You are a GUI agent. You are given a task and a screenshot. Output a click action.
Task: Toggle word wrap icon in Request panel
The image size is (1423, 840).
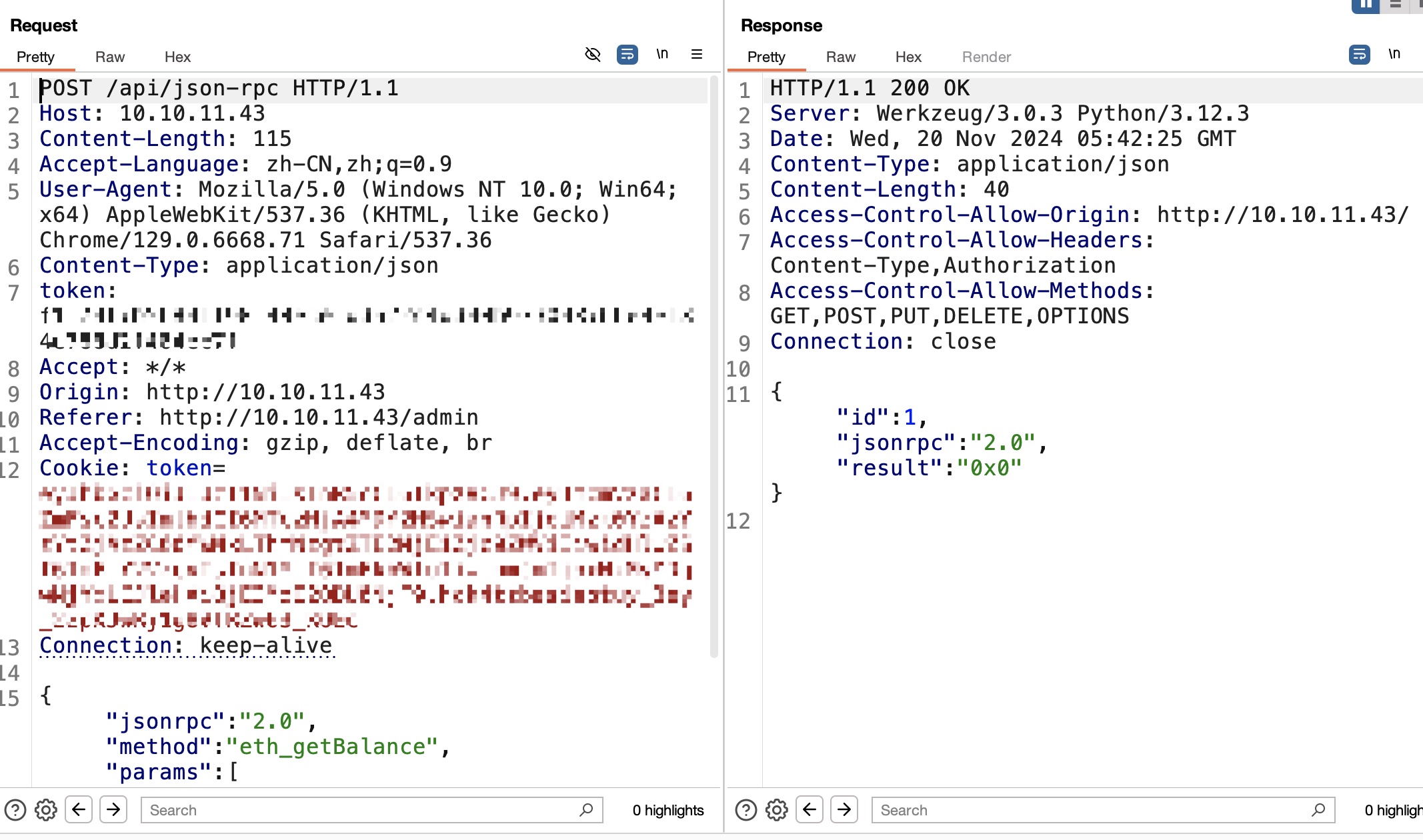tap(627, 55)
